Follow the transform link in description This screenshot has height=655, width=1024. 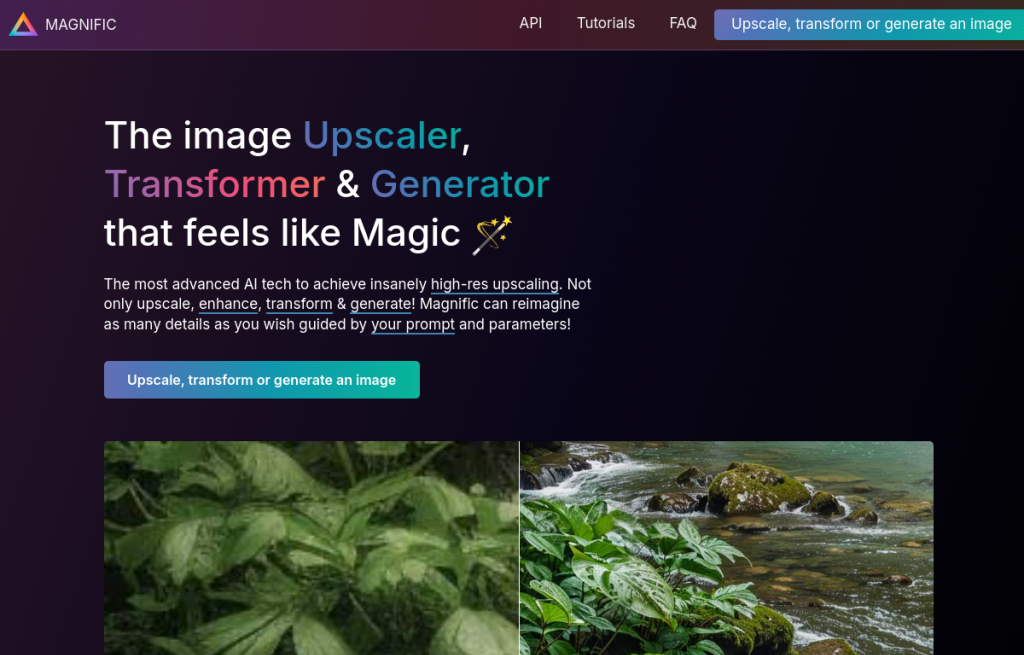point(299,304)
